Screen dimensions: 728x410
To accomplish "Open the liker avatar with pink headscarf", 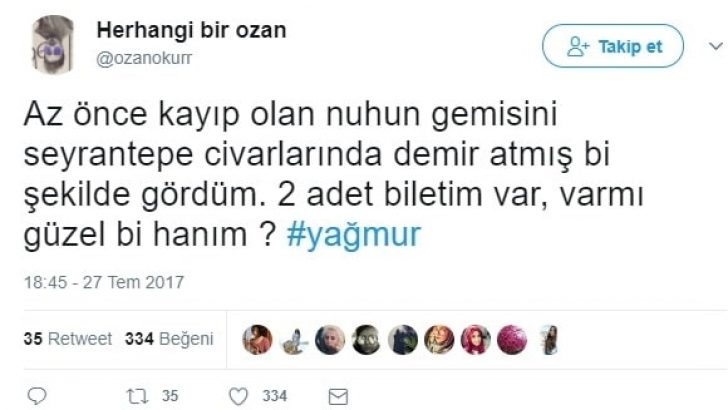I will point(475,340).
